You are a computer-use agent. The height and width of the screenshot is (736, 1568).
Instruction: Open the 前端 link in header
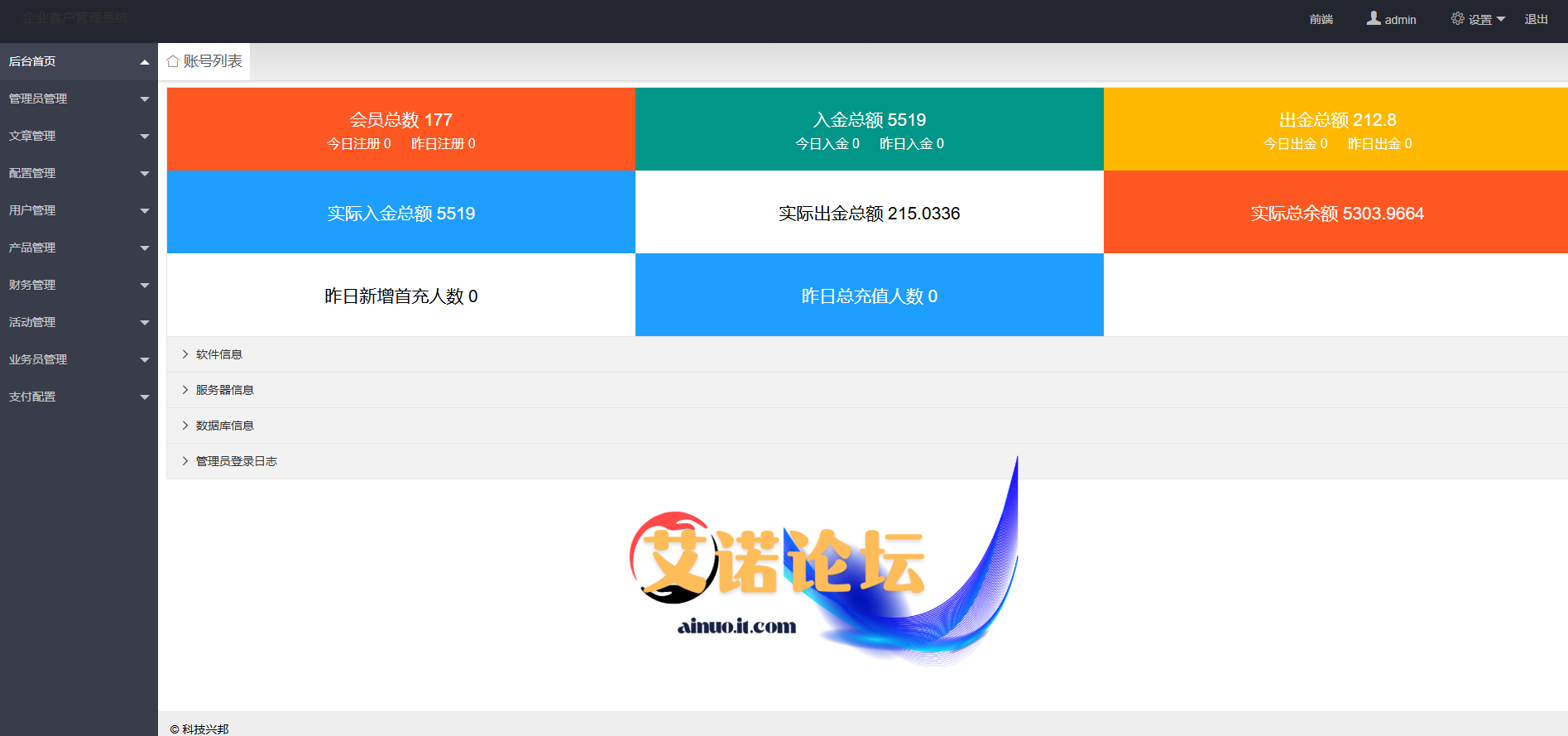click(x=1321, y=19)
